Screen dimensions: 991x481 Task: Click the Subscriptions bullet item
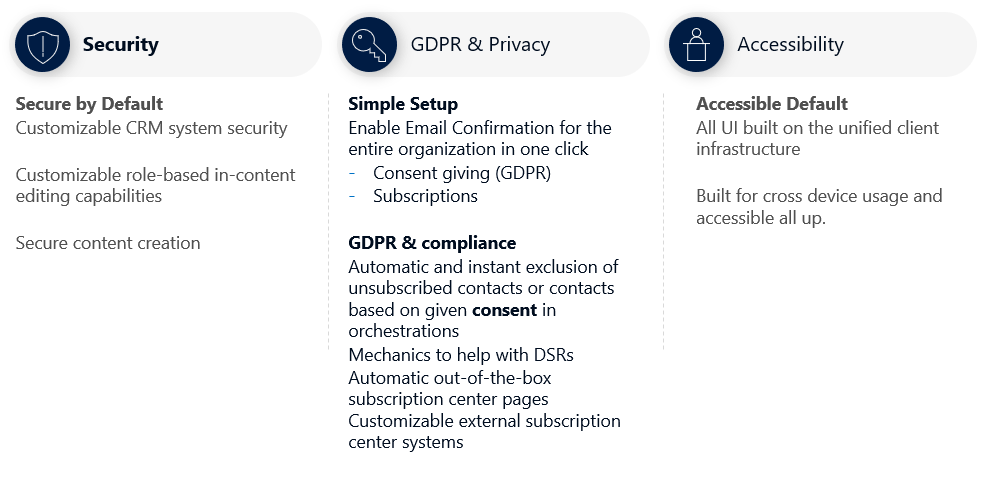coord(425,196)
